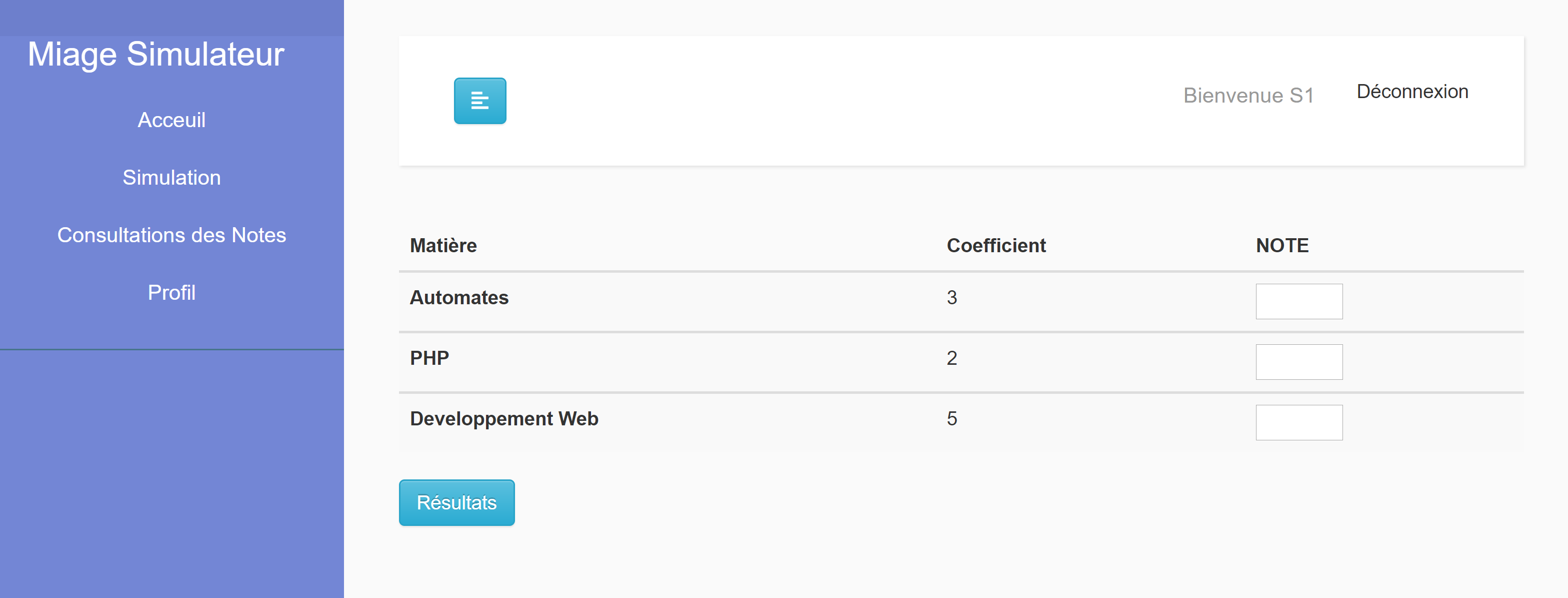Log out using the Déconnexion link
Screen dimensions: 1568x598
(1412, 92)
